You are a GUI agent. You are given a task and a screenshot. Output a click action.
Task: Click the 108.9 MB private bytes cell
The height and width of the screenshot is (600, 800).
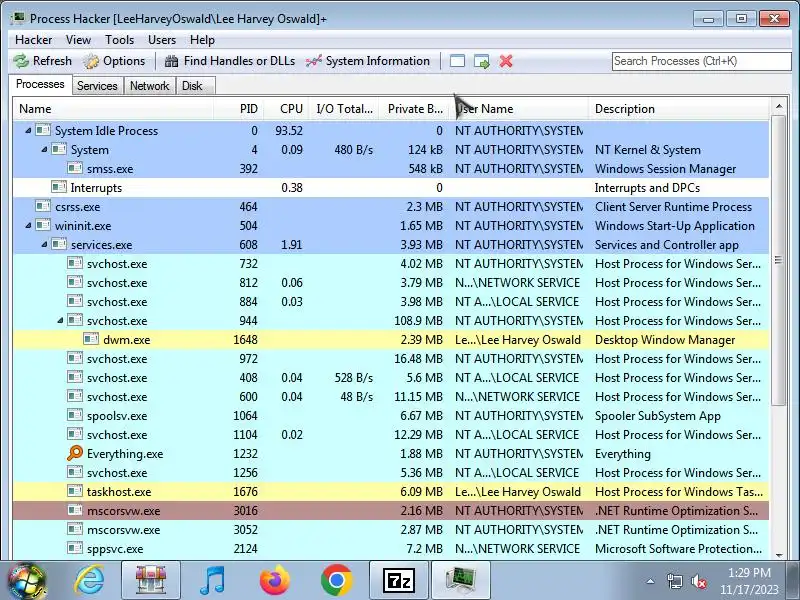point(418,320)
